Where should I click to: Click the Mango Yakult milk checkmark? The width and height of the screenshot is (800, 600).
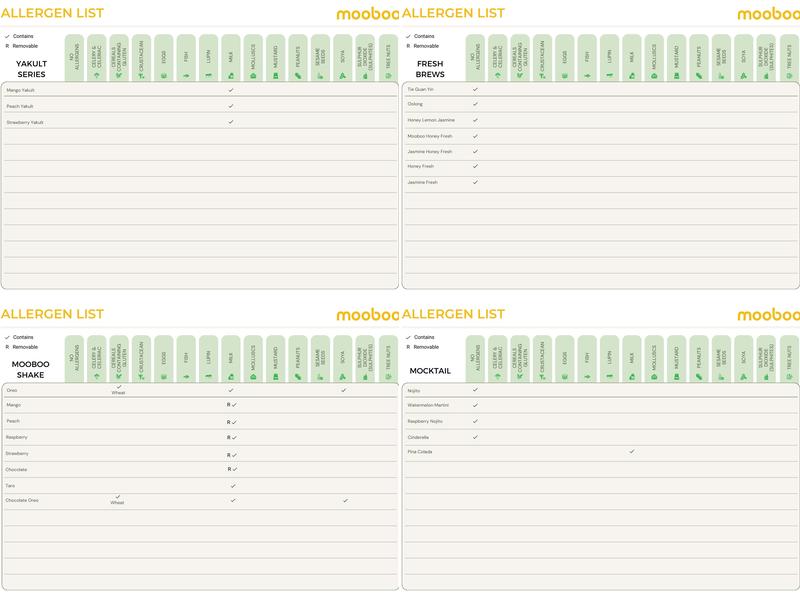(x=231, y=90)
